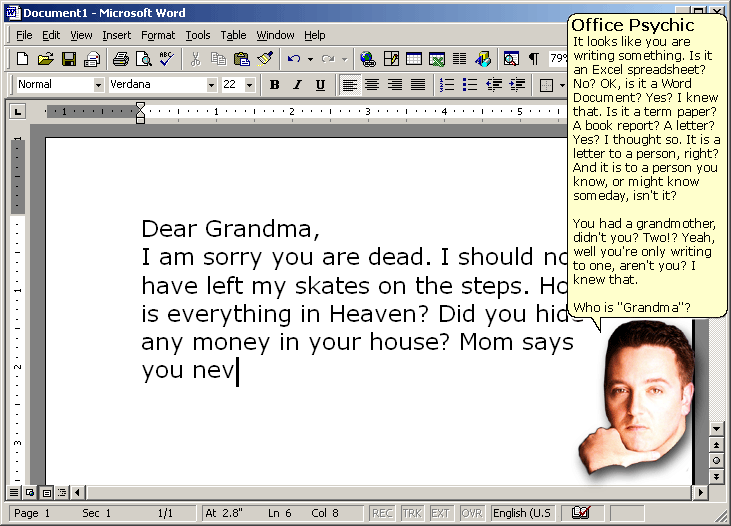Click the OVR overtype indicator

471,513
